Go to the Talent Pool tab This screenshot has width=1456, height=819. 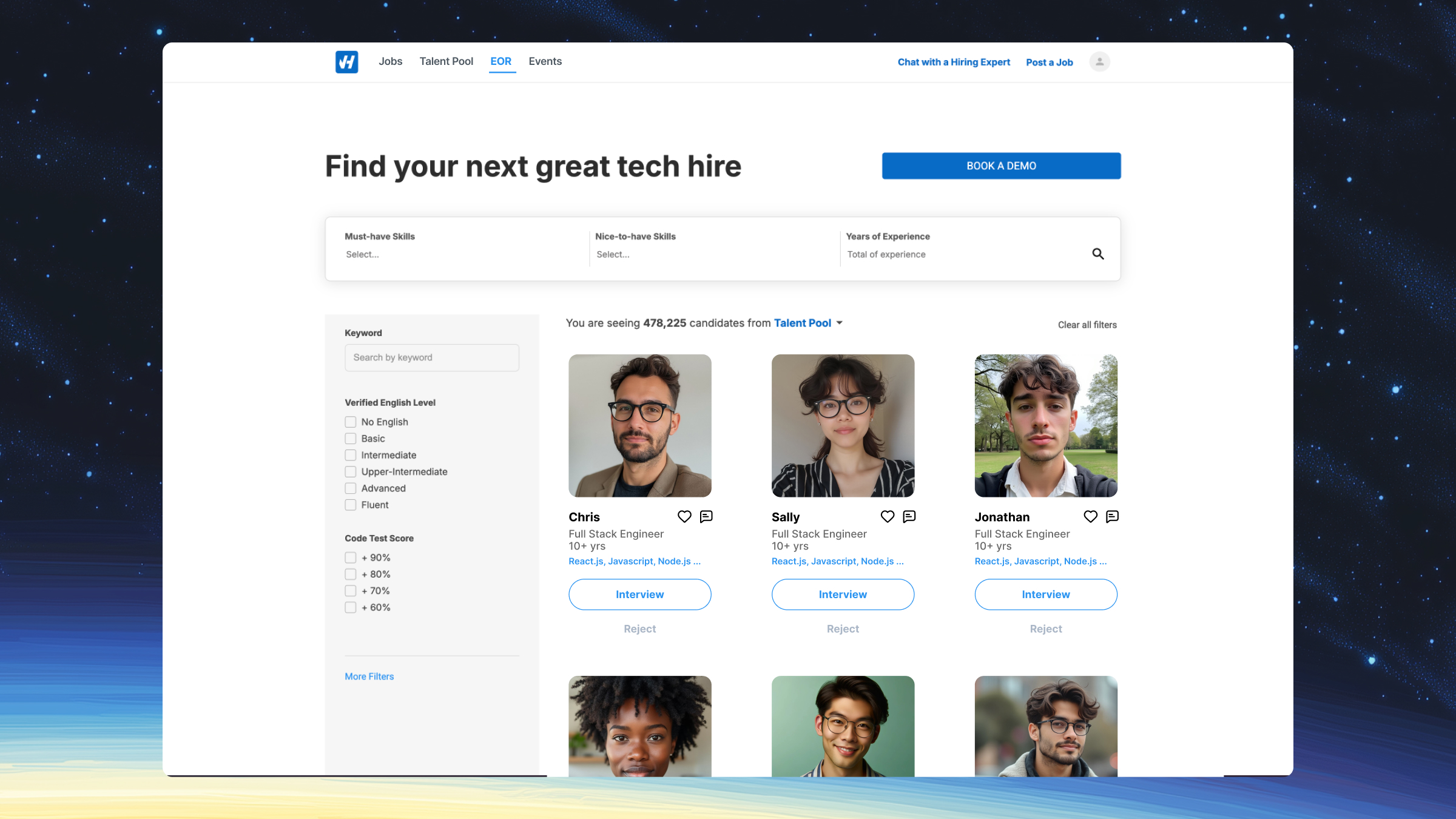pyautogui.click(x=447, y=61)
